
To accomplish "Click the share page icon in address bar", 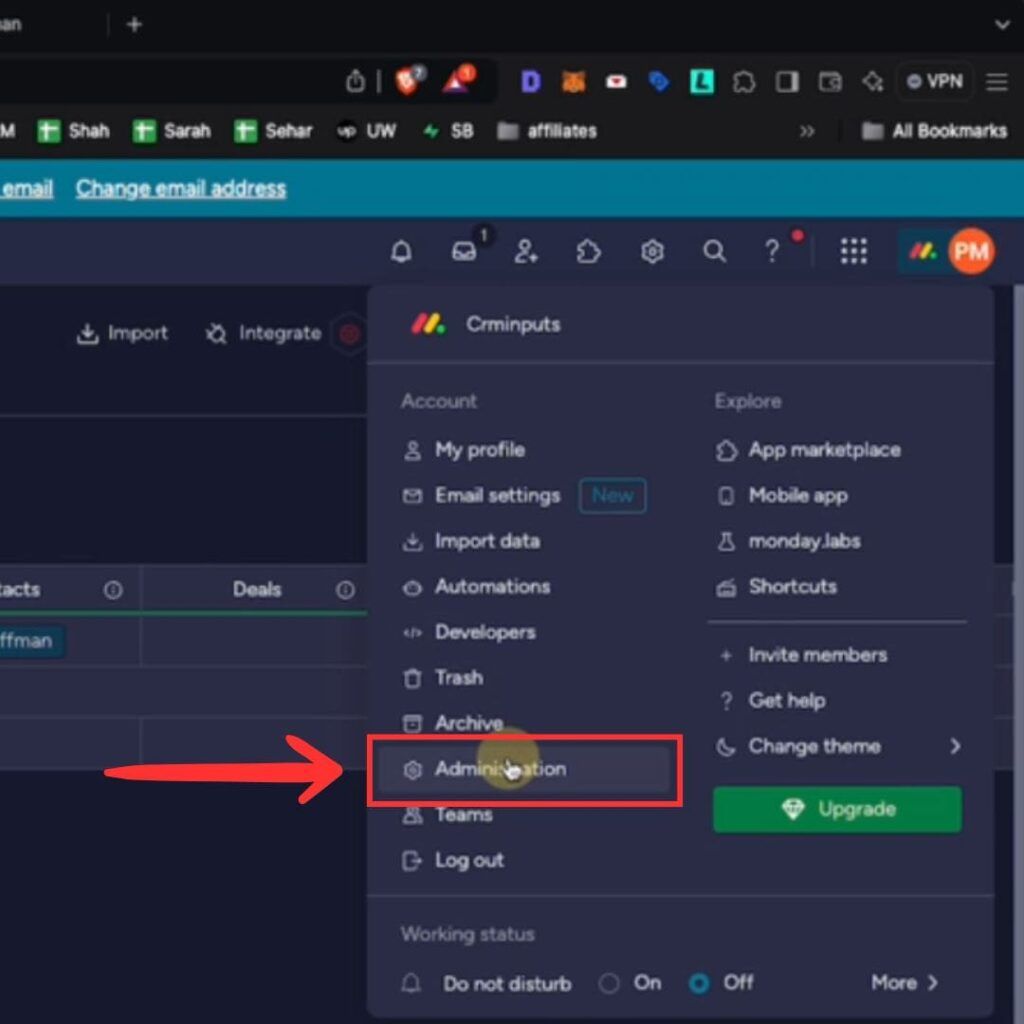I will [x=355, y=81].
